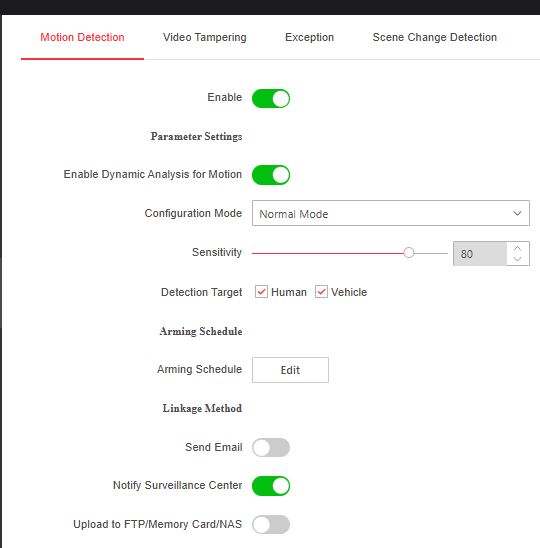Switch to the Motion Detection tab

point(82,37)
